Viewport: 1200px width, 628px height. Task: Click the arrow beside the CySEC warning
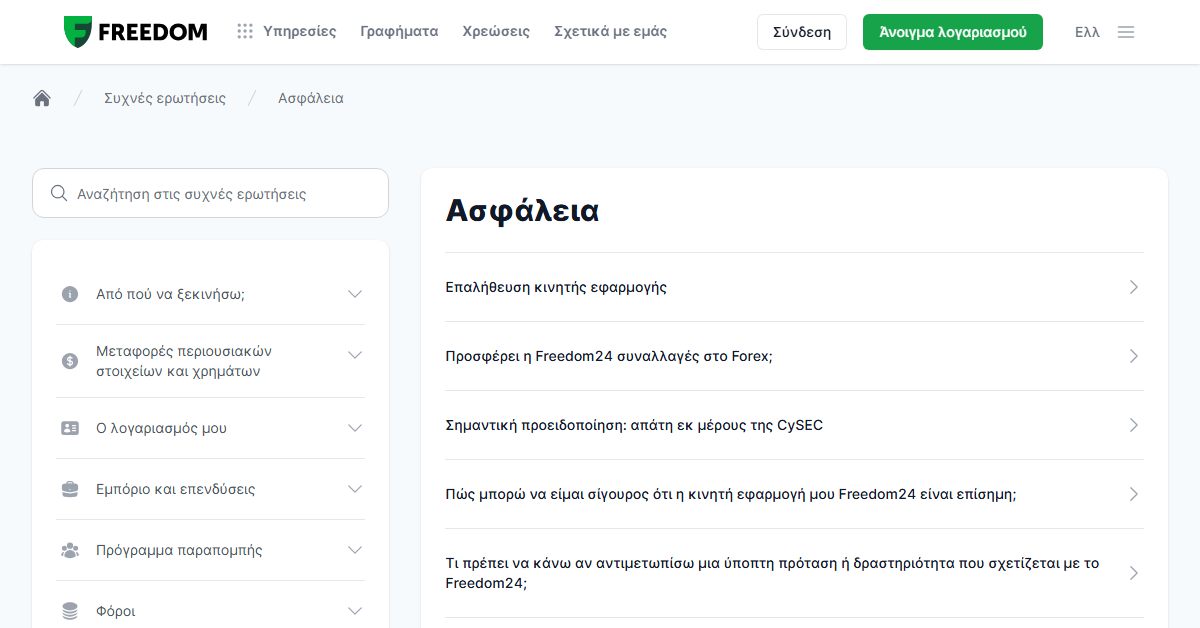pyautogui.click(x=1134, y=425)
